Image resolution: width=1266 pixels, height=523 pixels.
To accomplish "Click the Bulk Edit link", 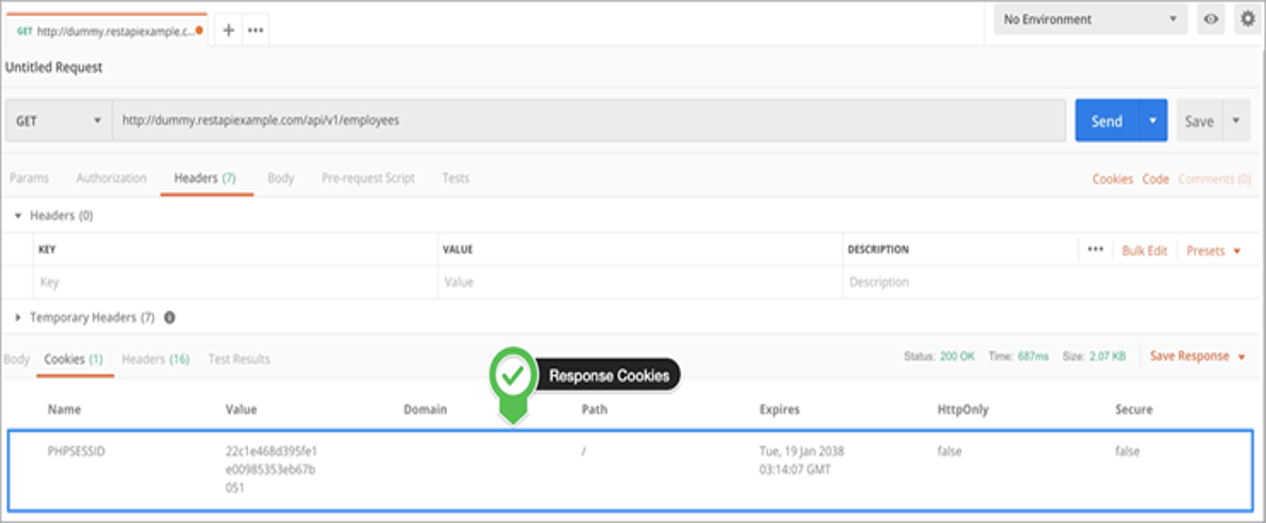I will tap(1144, 251).
